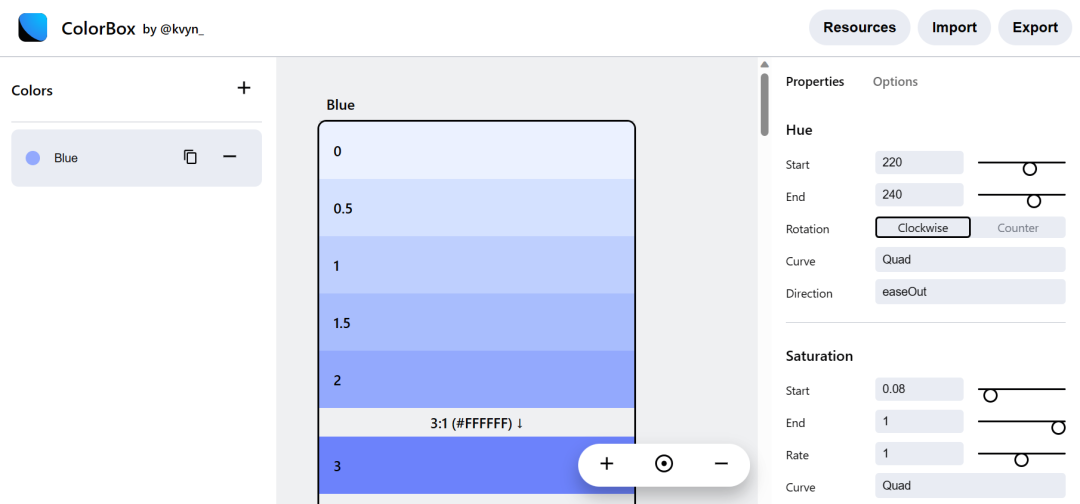The height and width of the screenshot is (504, 1080).
Task: Set hue rotation to Counter
Action: (1018, 228)
